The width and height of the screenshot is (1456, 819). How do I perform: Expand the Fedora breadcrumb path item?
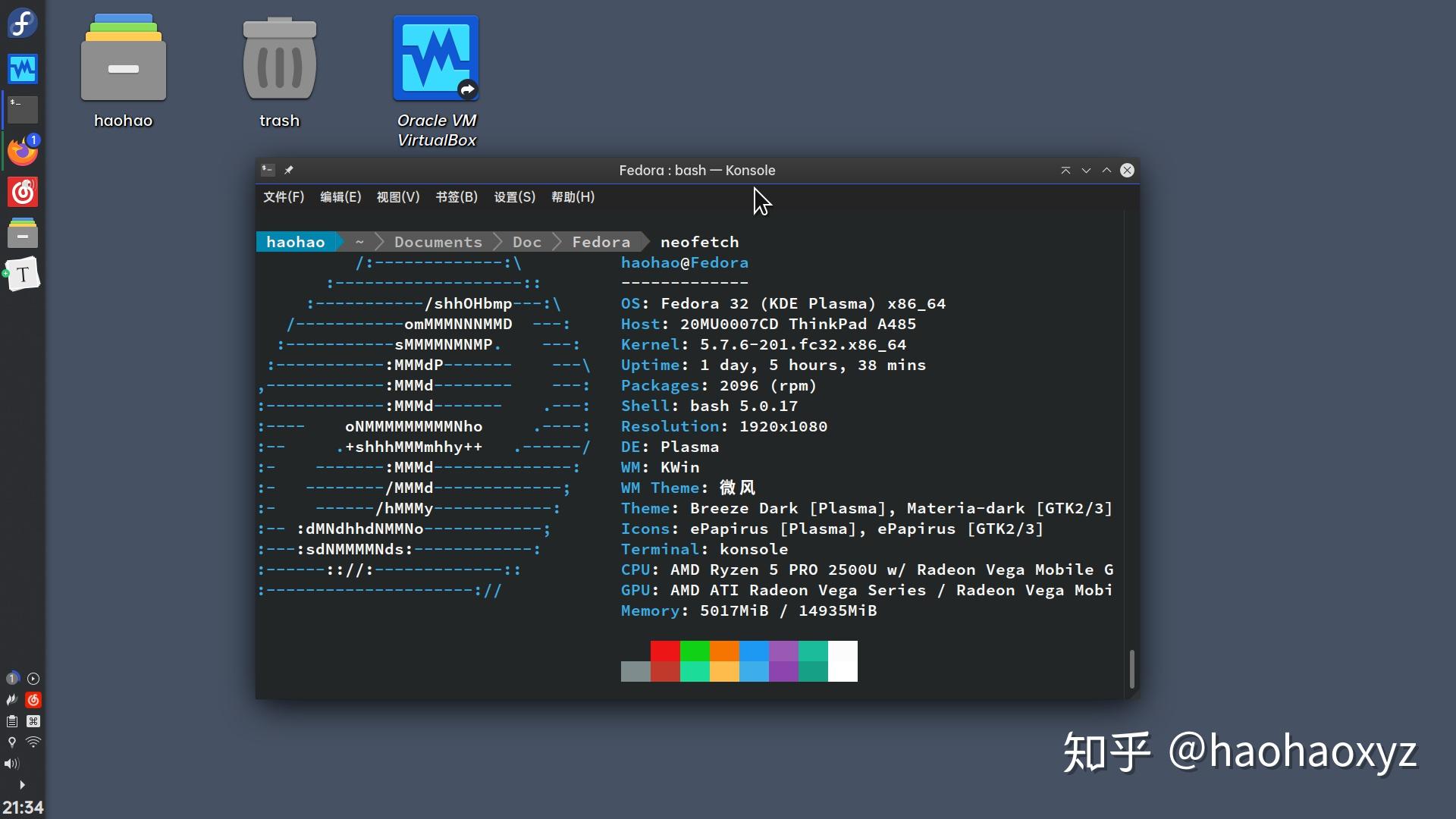tap(601, 242)
